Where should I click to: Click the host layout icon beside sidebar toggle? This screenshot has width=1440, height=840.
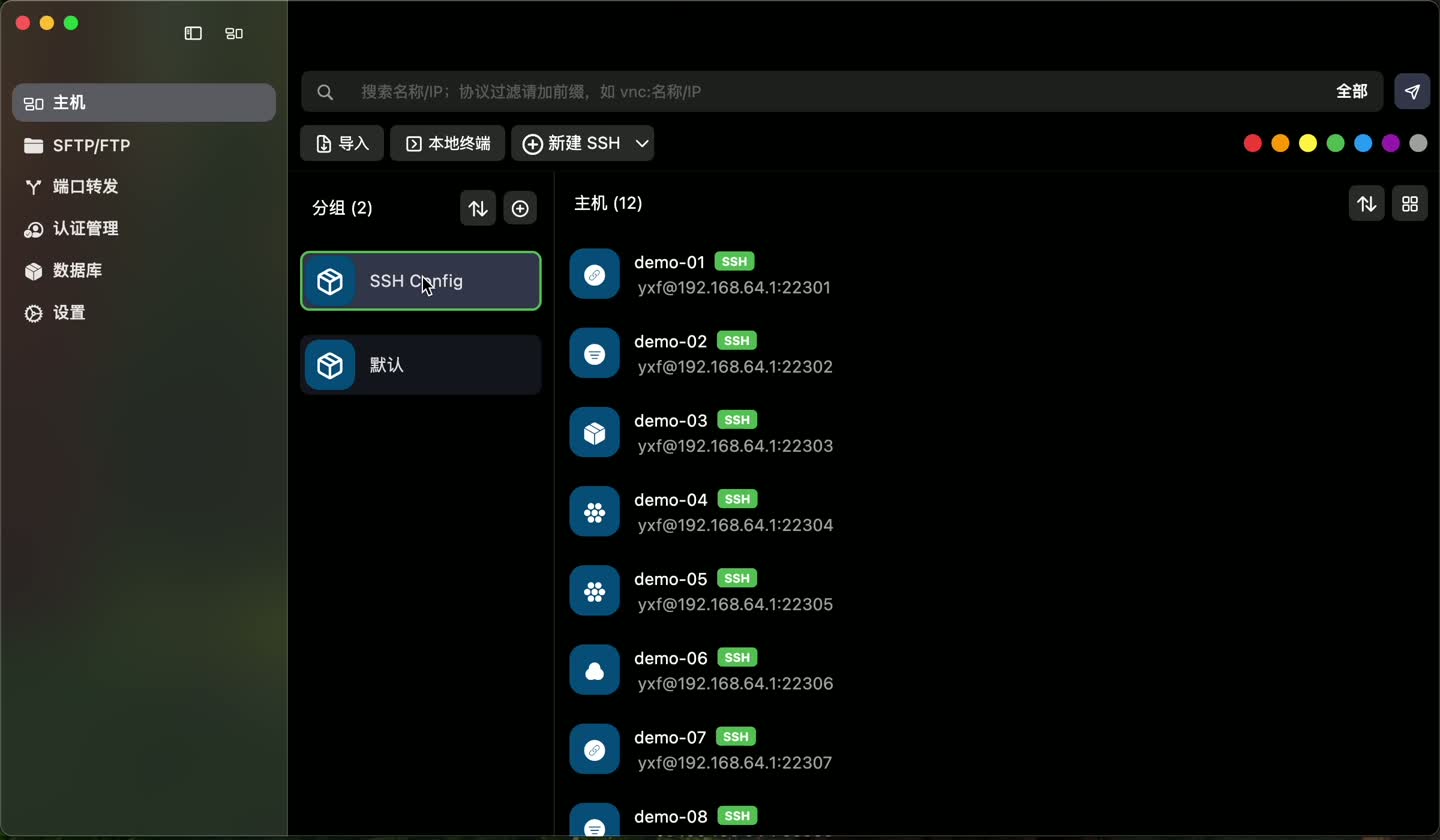pos(234,33)
